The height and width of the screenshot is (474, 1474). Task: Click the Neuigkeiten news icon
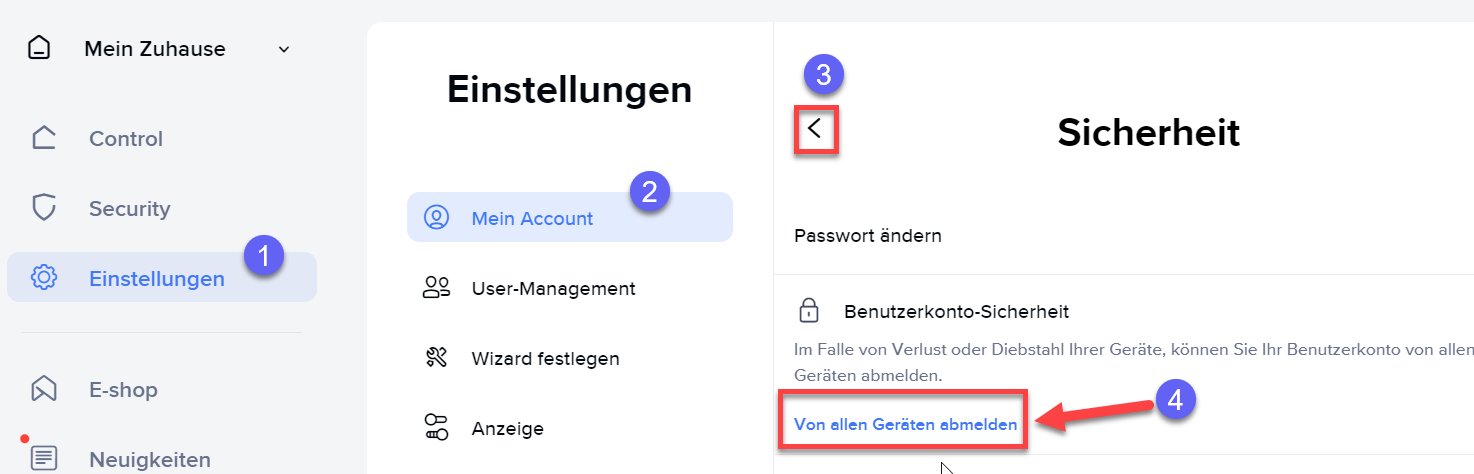[43, 459]
